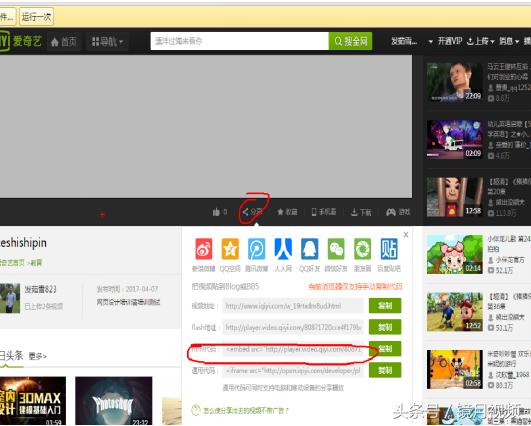Click the watch-on-phone icon

[314, 212]
